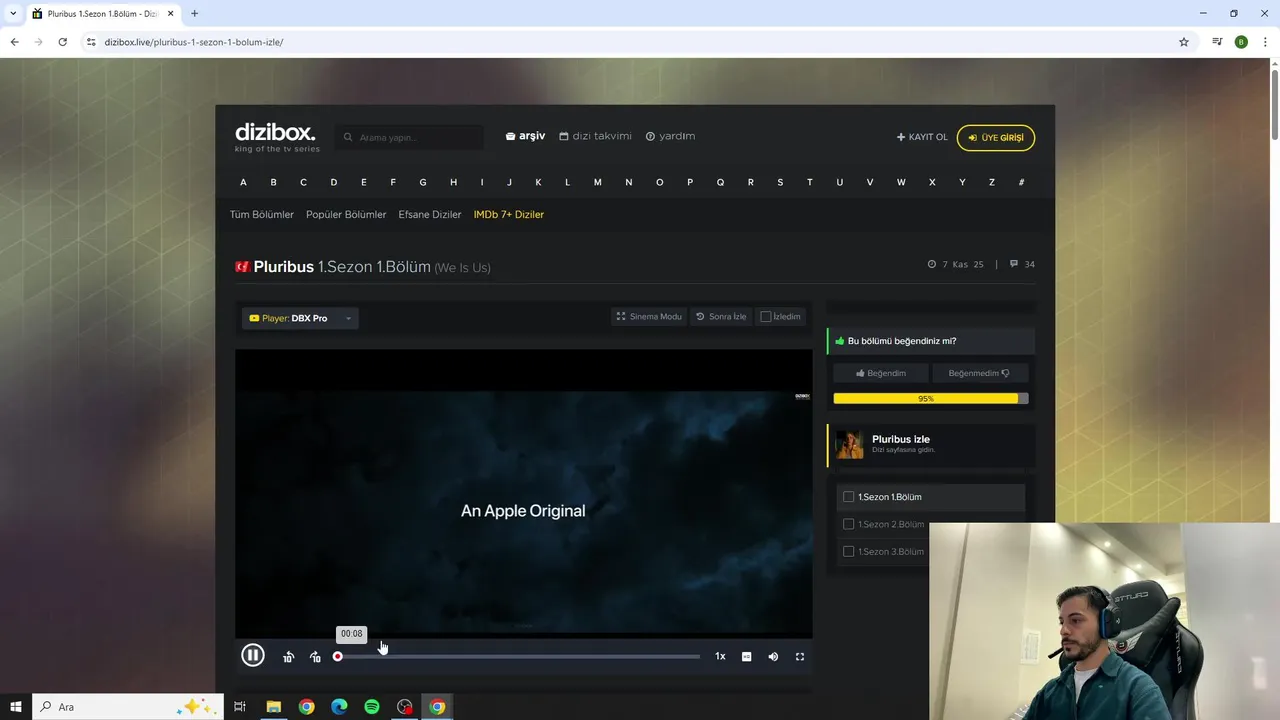Open the Windows Start menu
Image resolution: width=1280 pixels, height=720 pixels.
click(x=16, y=707)
